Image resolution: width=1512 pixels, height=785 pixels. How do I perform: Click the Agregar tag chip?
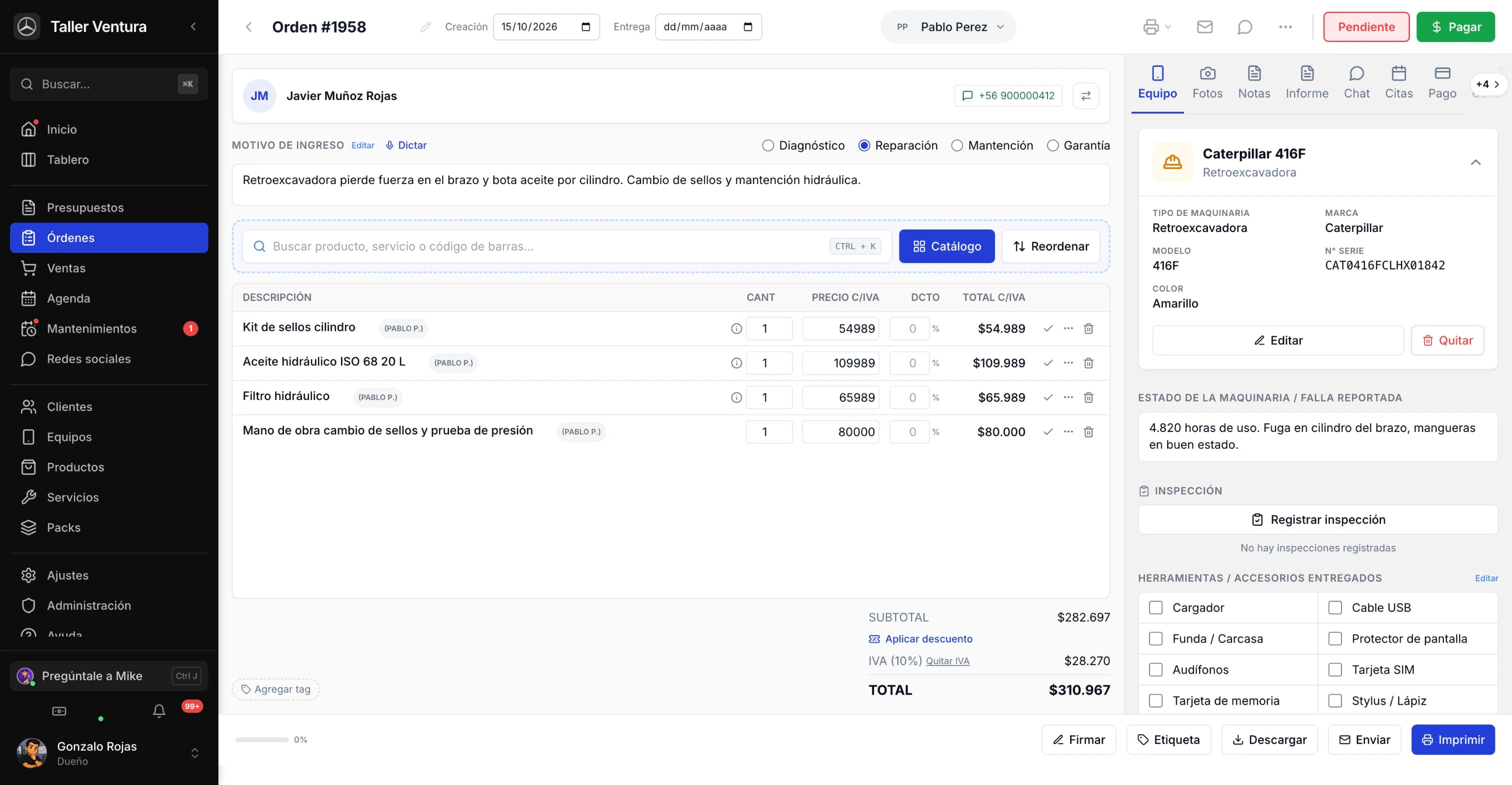point(276,689)
